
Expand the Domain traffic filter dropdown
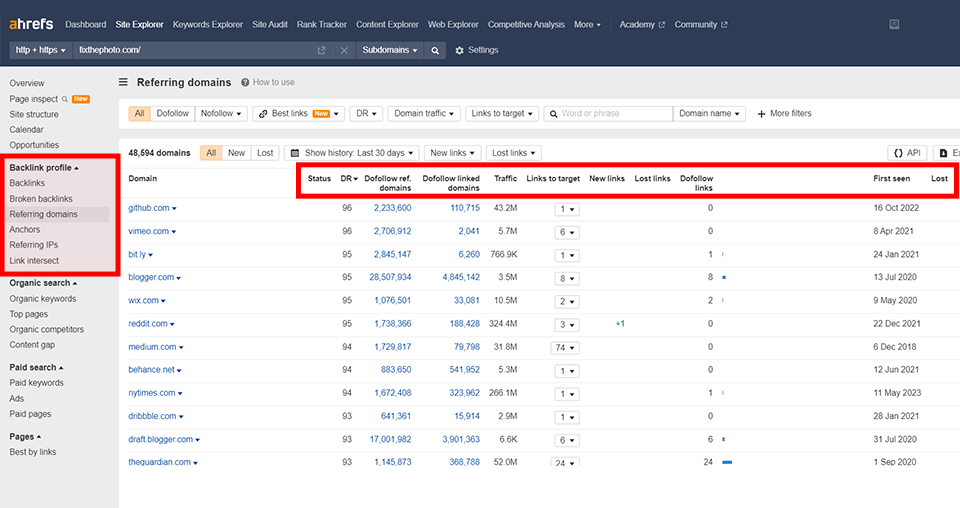[424, 114]
